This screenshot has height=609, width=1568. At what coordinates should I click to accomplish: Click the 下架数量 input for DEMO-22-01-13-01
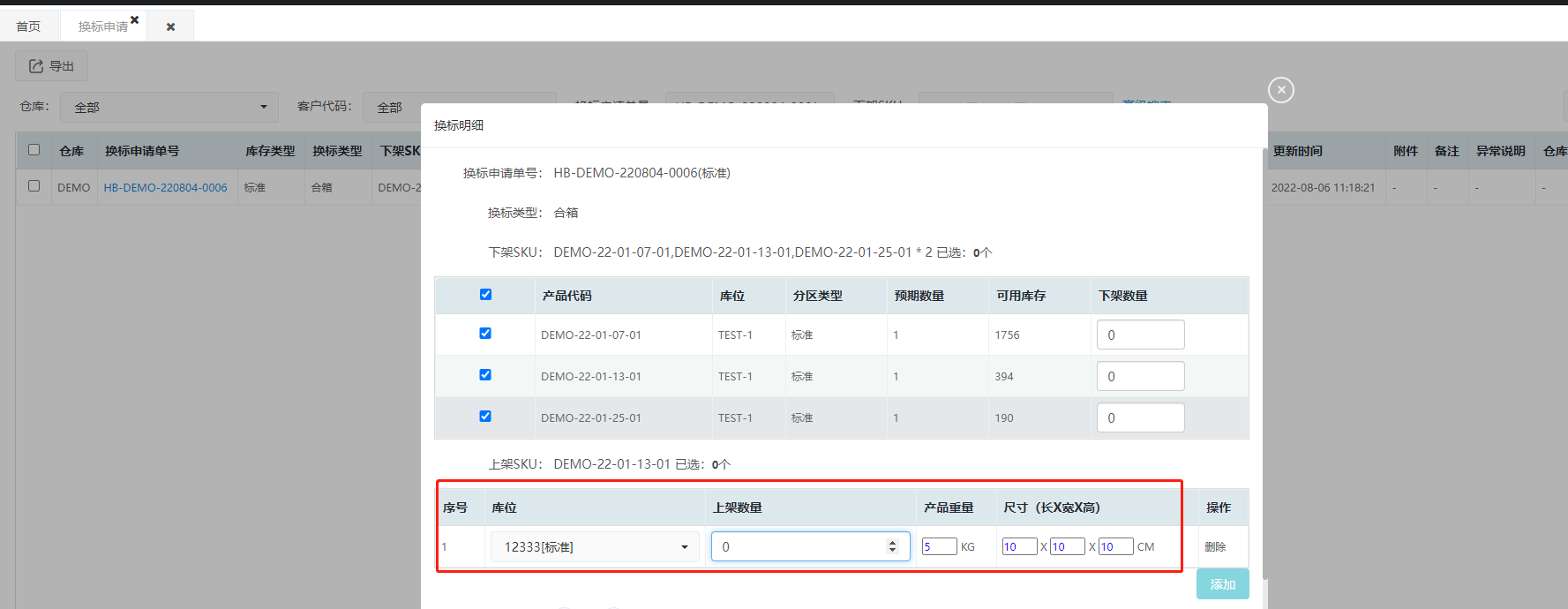coord(1140,376)
